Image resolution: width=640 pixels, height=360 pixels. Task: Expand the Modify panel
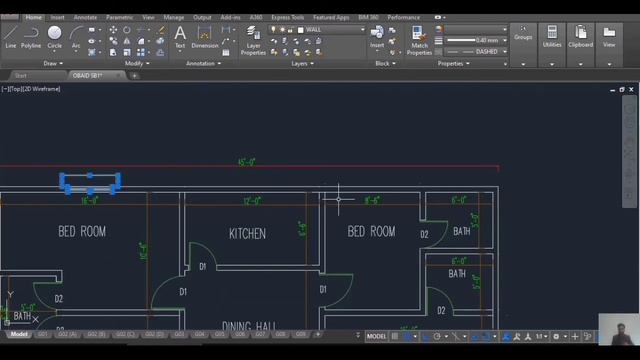coord(137,63)
